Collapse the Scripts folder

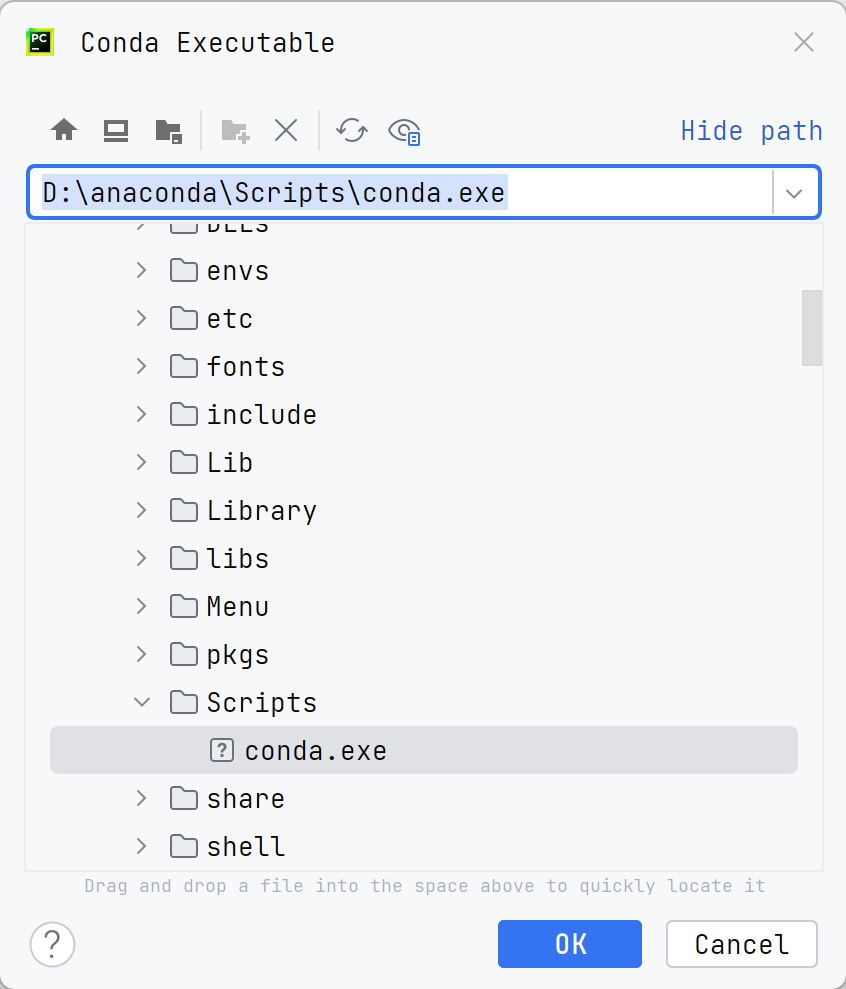point(142,702)
